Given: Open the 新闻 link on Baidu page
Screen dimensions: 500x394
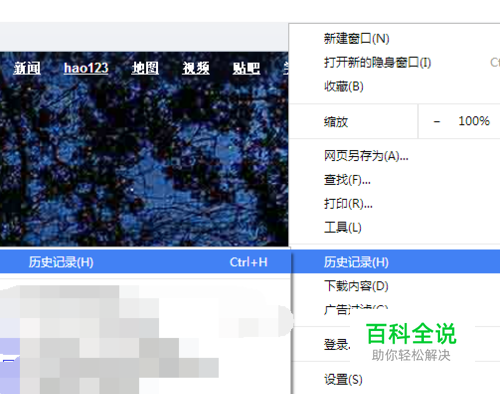Looking at the screenshot, I should point(27,68).
